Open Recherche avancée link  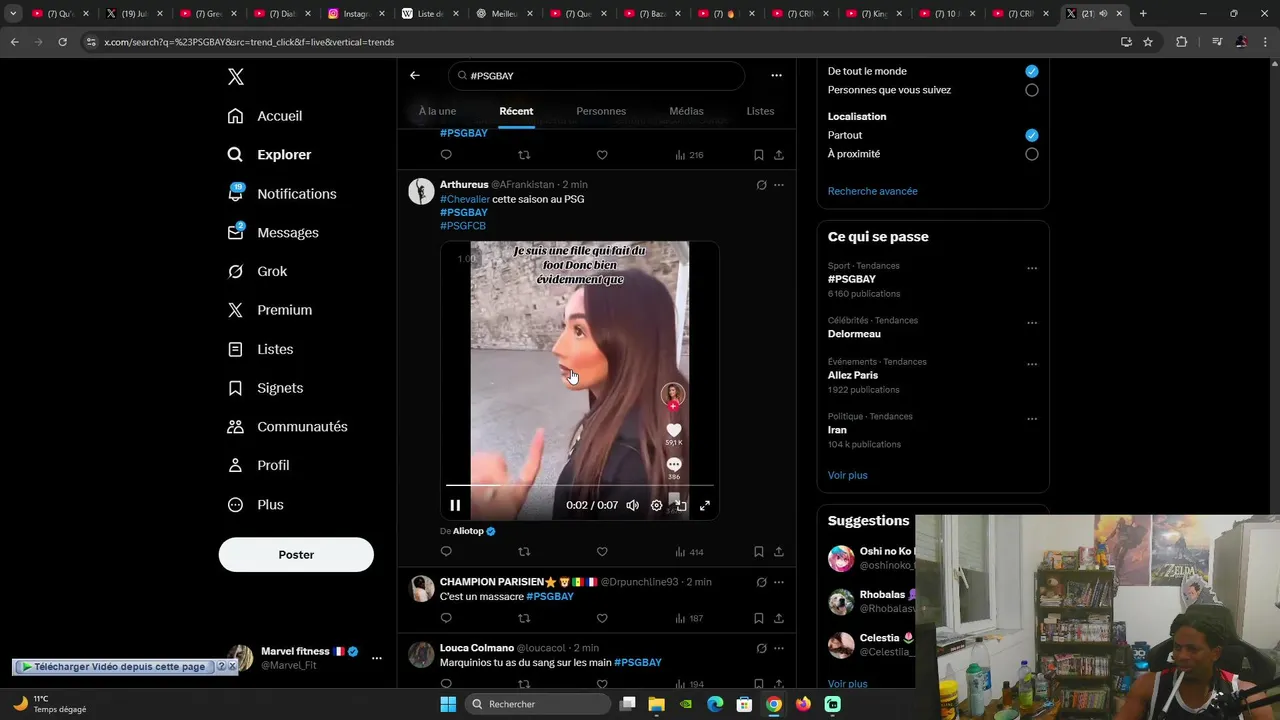point(872,191)
